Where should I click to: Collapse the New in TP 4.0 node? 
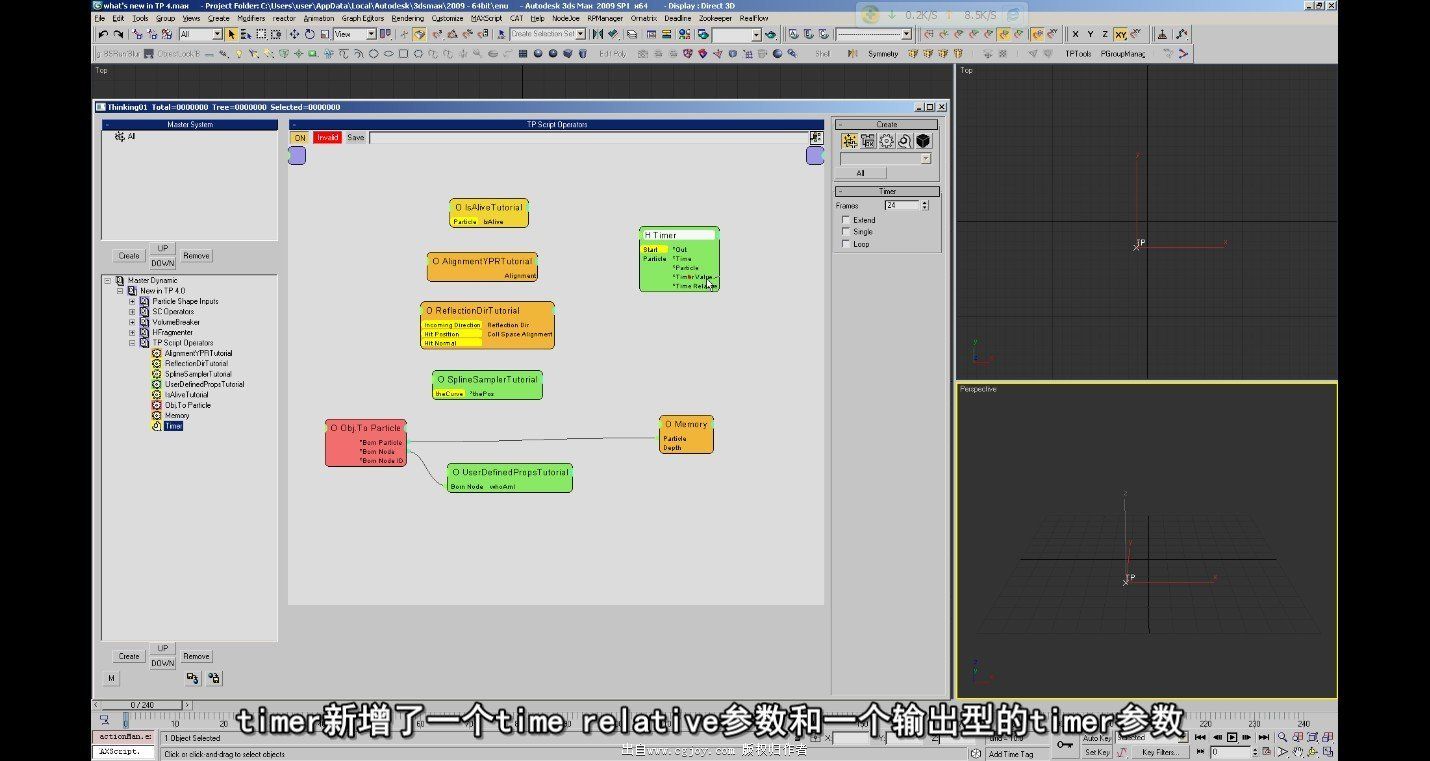click(120, 291)
